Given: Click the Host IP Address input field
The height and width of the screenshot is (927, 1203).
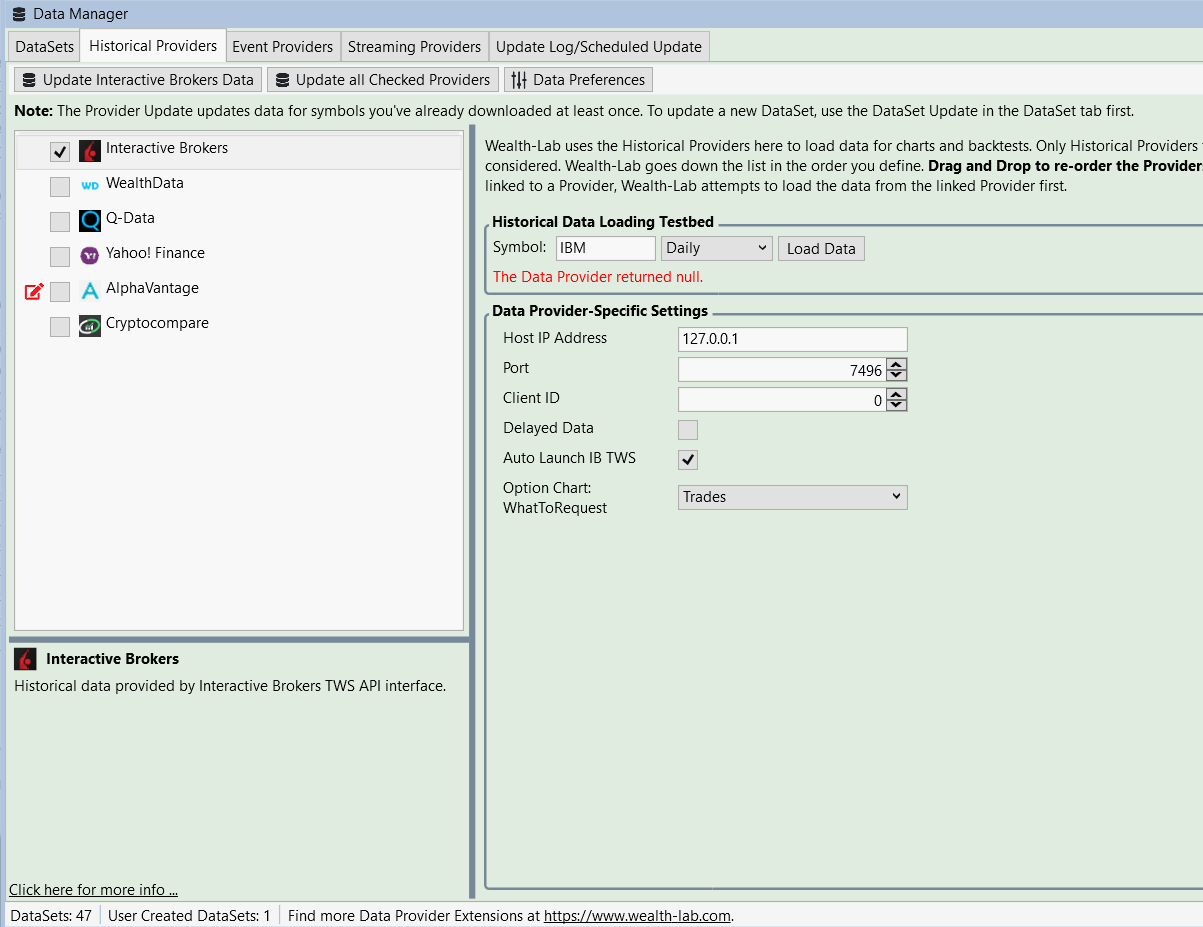Looking at the screenshot, I should click(793, 339).
